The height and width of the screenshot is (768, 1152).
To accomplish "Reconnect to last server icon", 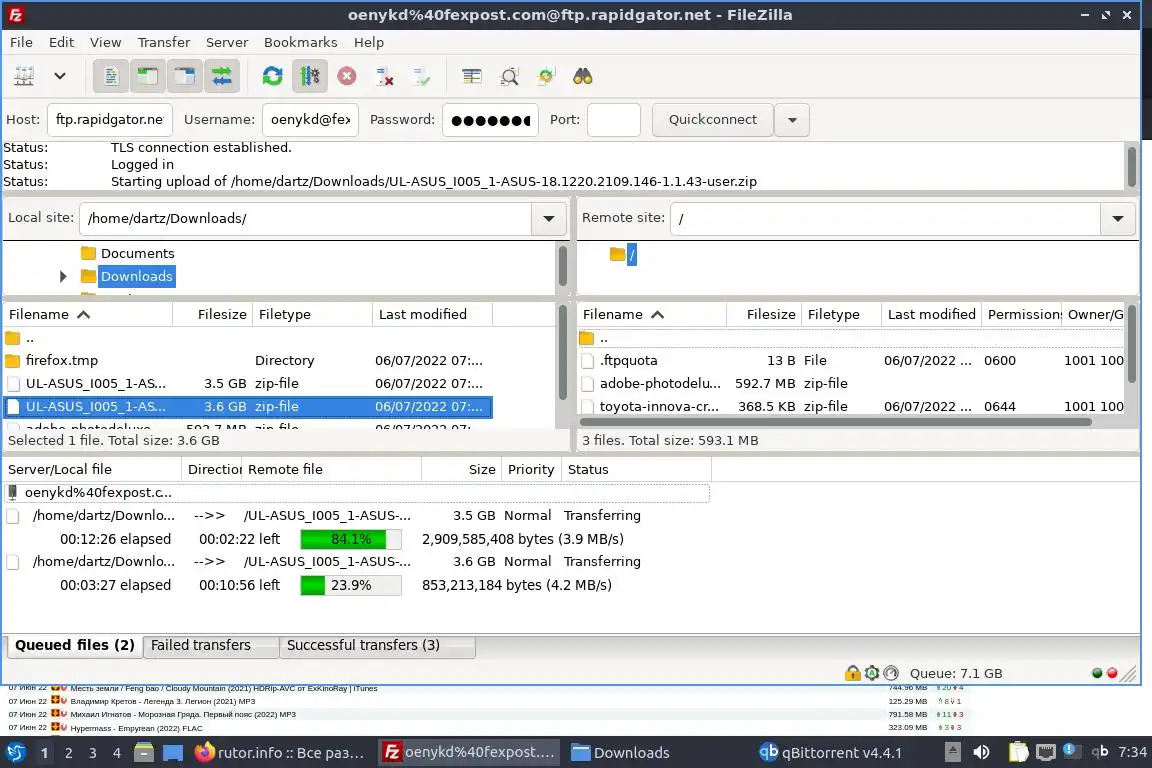I will point(422,76).
